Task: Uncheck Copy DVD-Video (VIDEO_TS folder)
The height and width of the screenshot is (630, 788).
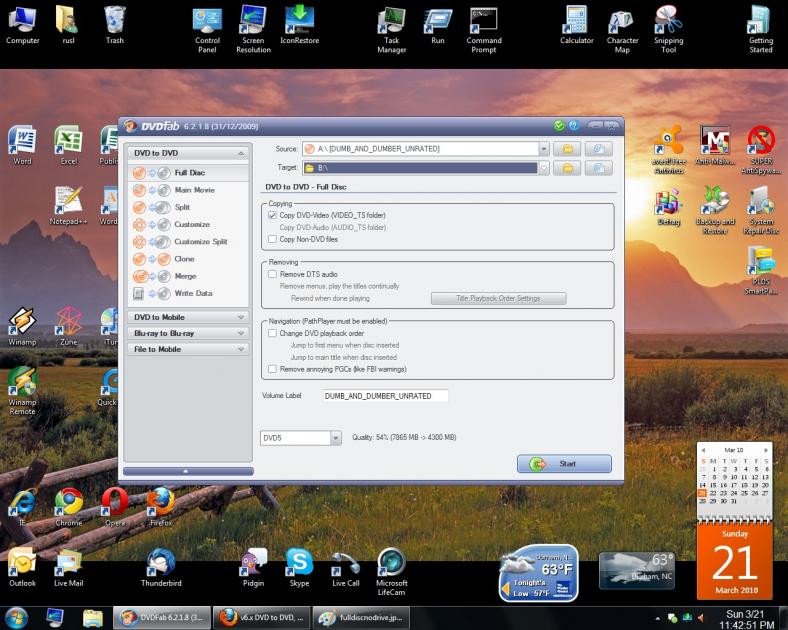Action: point(272,215)
